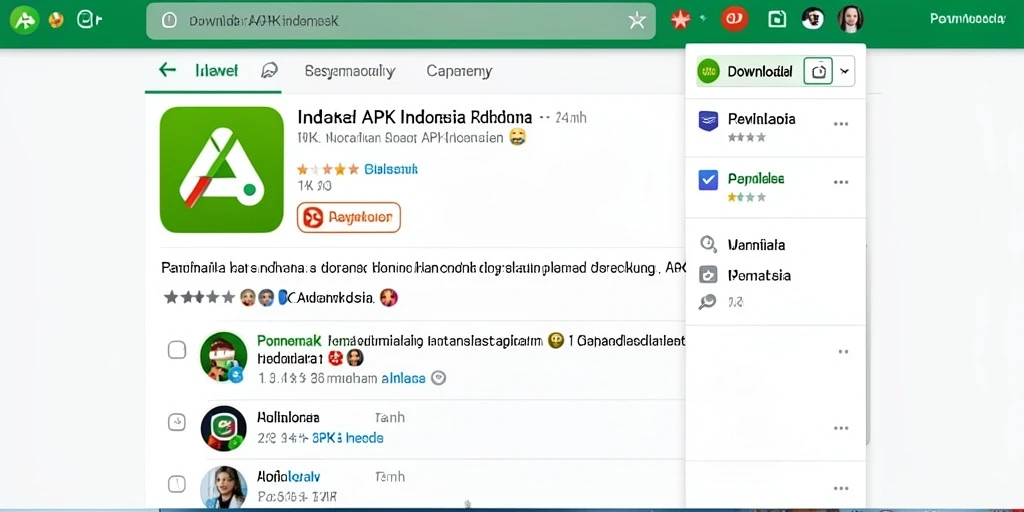This screenshot has width=1024, height=512.
Task: Switch to the Capaterny tab
Action: click(459, 71)
